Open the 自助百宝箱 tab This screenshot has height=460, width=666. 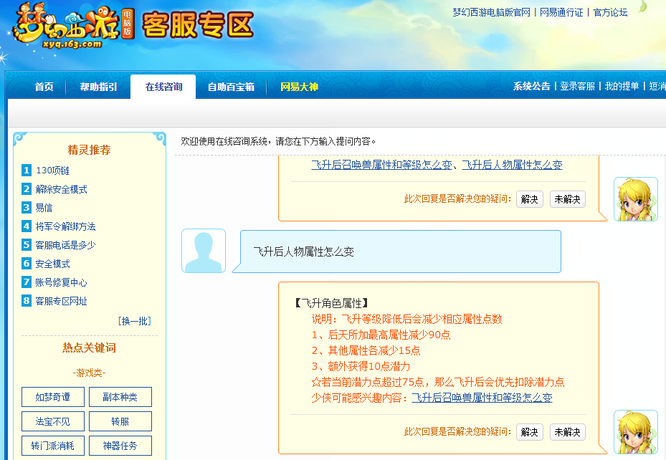click(x=231, y=87)
